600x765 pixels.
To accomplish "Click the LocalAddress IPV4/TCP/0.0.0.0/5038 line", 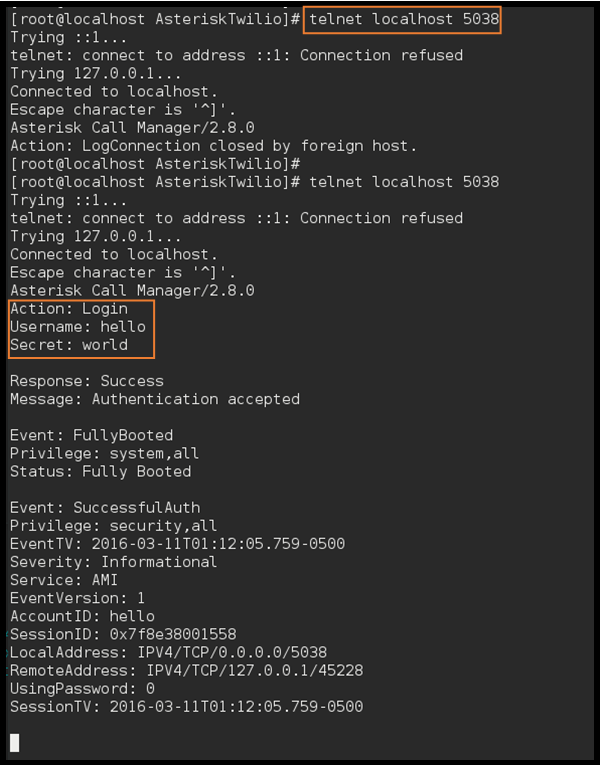I will (169, 652).
